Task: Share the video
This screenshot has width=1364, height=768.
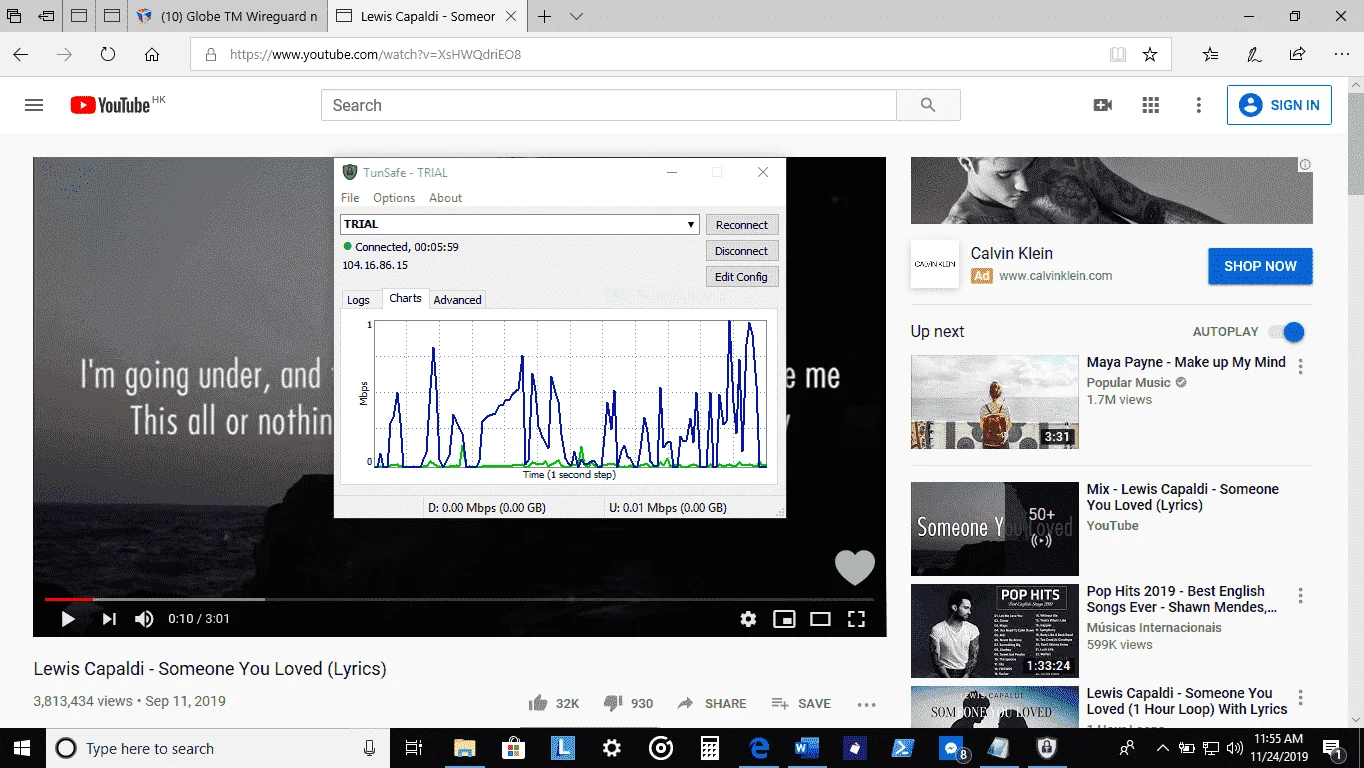Action: coord(711,703)
